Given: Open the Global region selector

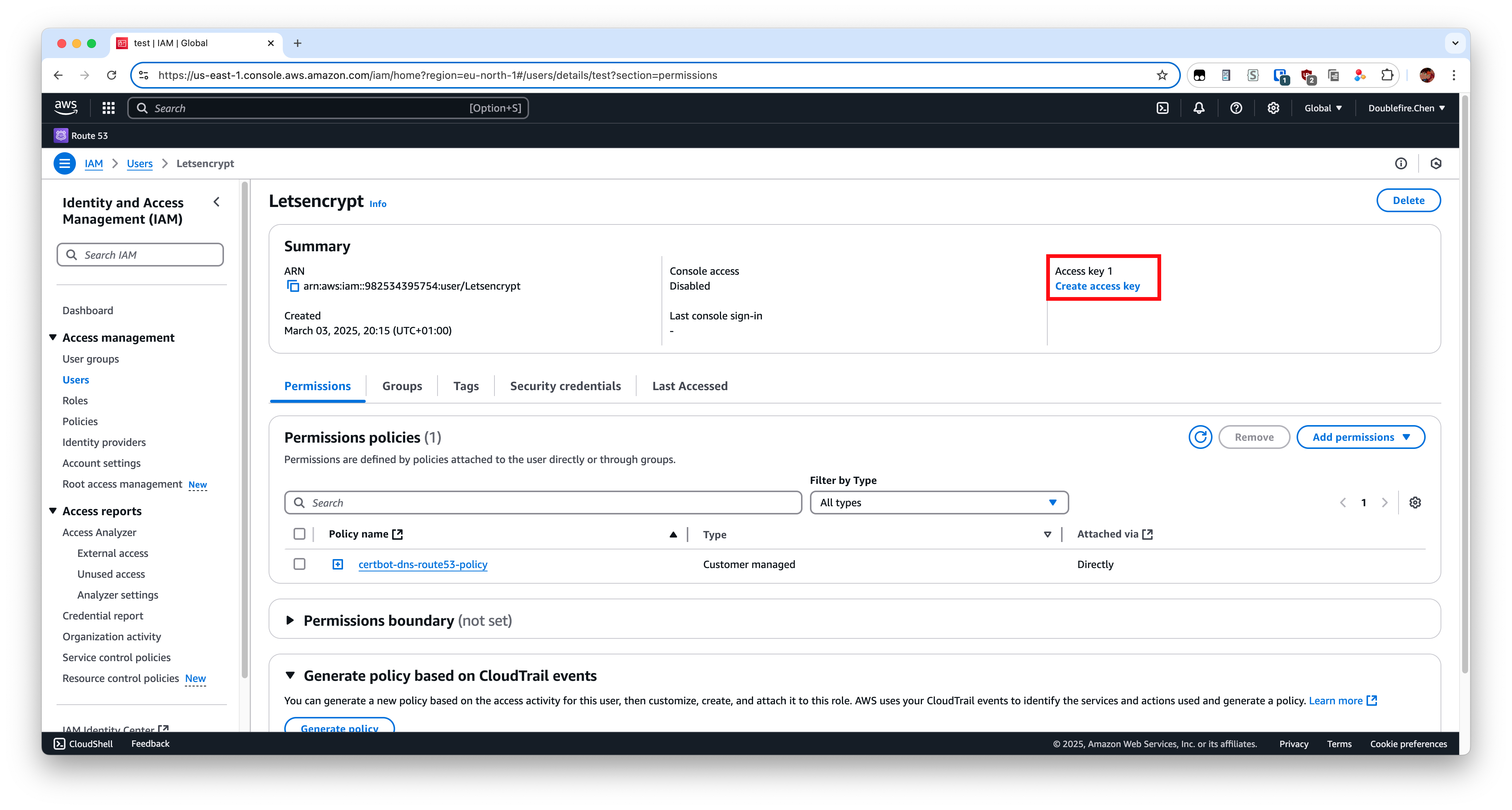Looking at the screenshot, I should [x=1323, y=108].
